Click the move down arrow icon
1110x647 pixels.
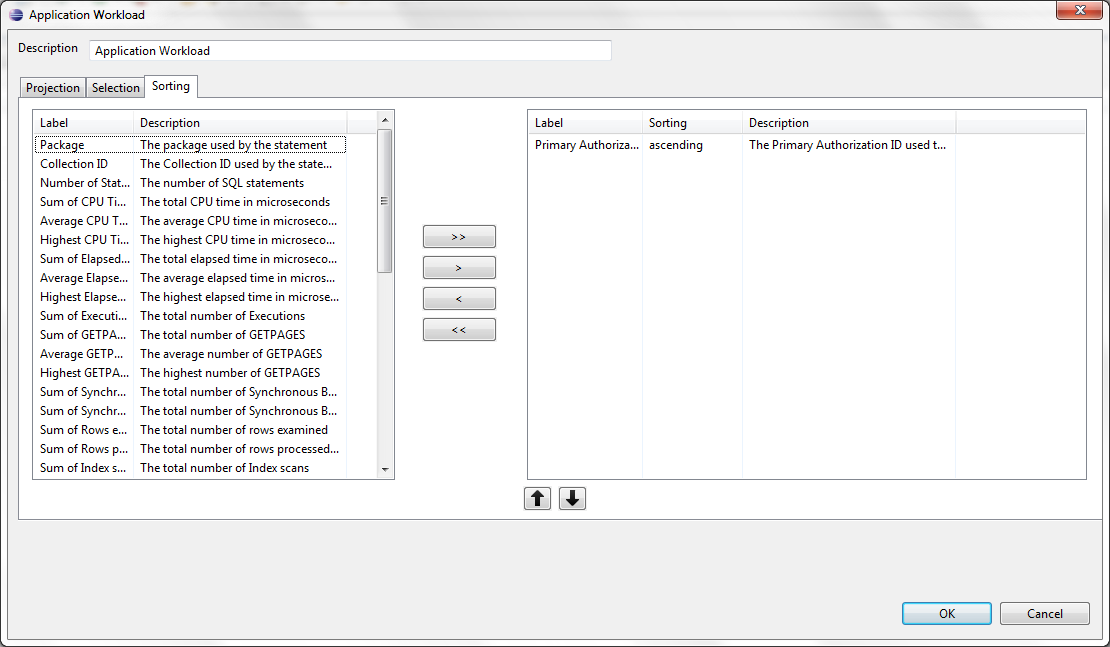click(572, 498)
